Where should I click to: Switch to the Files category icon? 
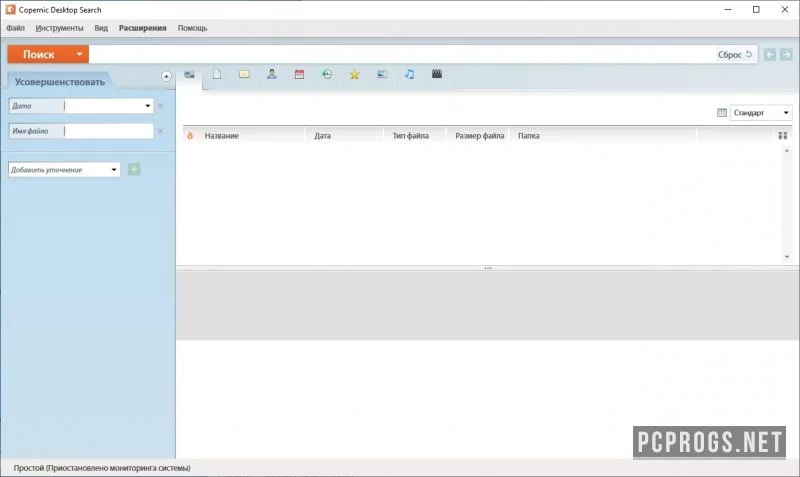(x=217, y=74)
